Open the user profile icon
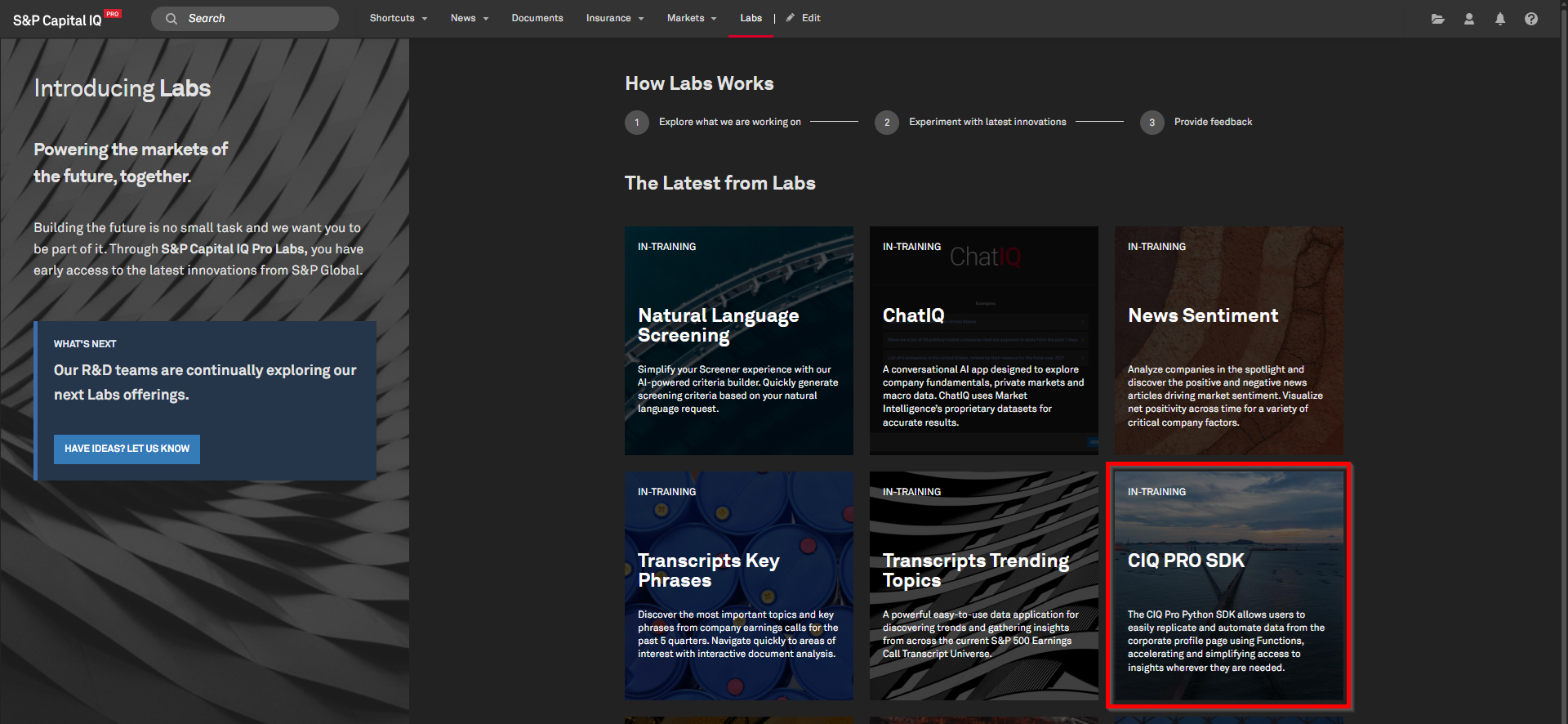The image size is (1568, 724). (1469, 19)
